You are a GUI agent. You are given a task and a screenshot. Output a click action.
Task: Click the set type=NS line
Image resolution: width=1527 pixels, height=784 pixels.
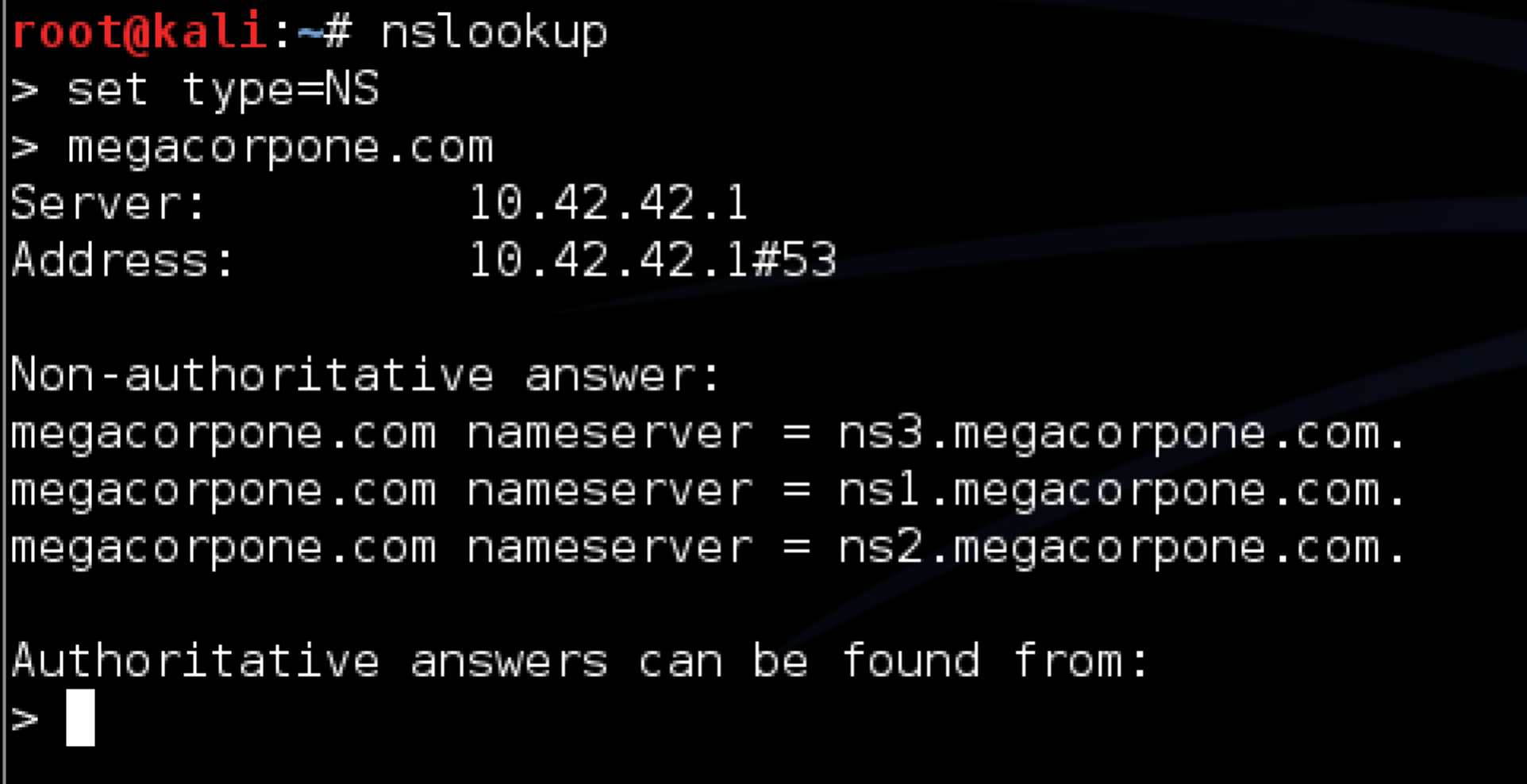(195, 90)
